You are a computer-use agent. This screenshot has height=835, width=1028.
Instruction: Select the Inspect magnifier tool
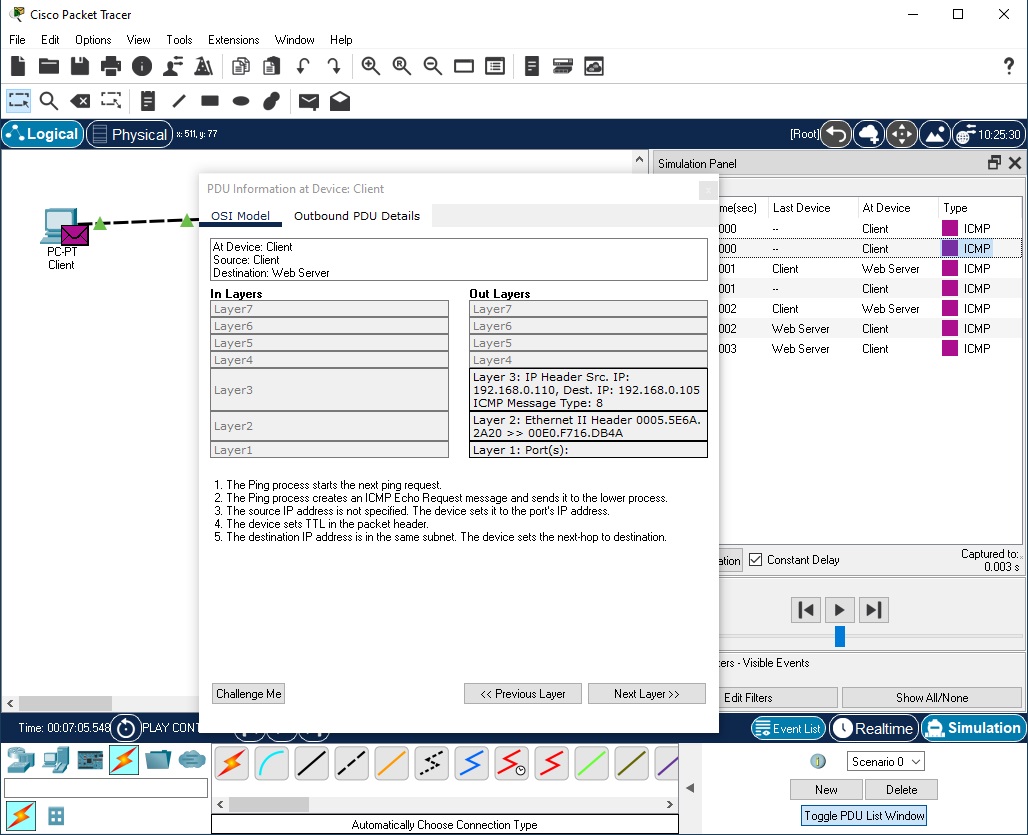49,101
